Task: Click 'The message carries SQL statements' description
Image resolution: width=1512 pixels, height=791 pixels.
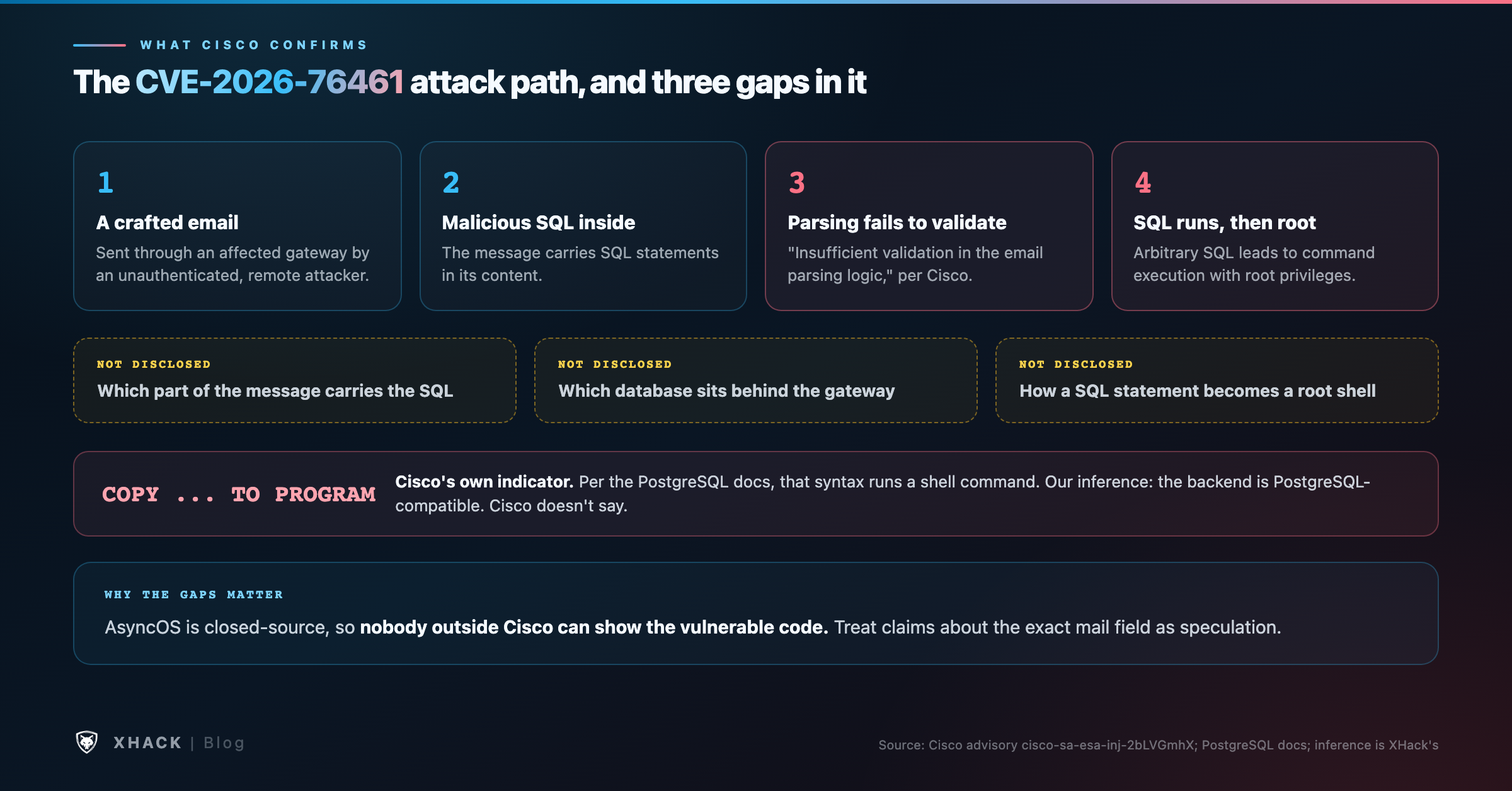Action: click(580, 264)
